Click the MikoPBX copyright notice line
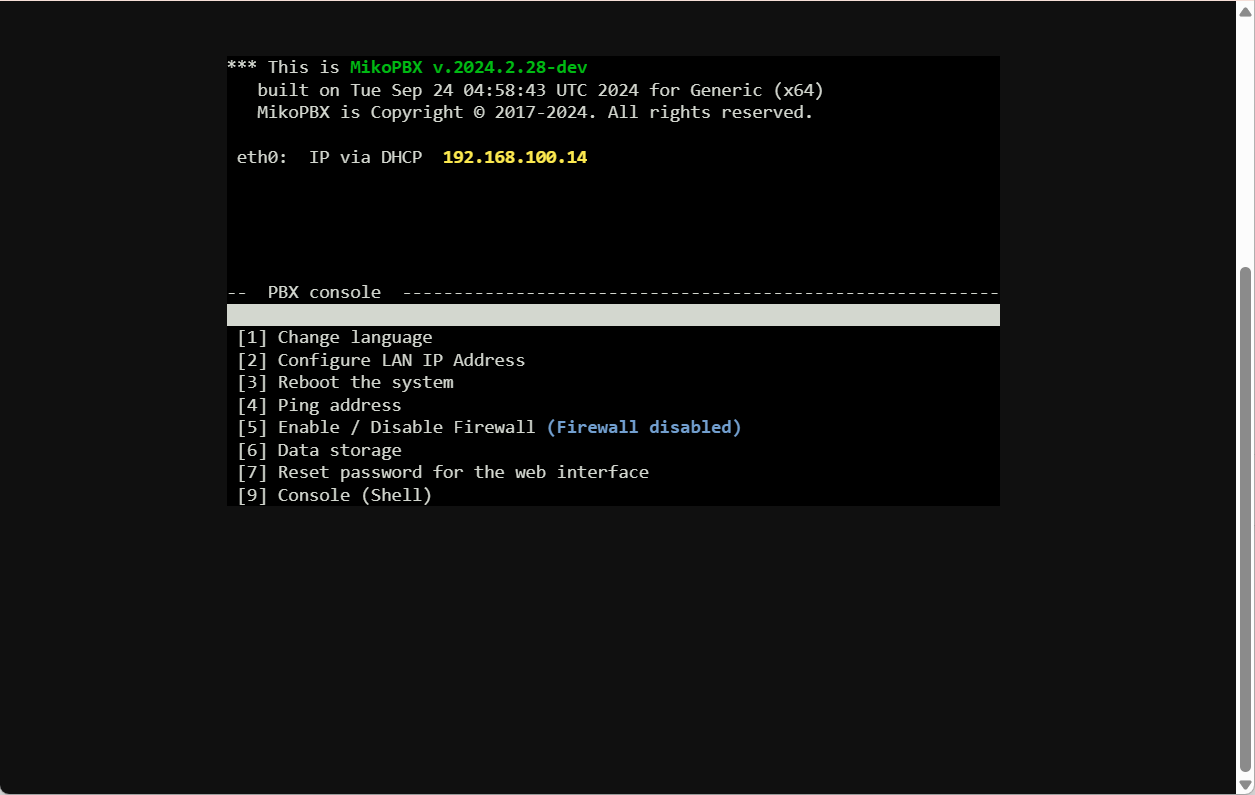 (x=535, y=113)
